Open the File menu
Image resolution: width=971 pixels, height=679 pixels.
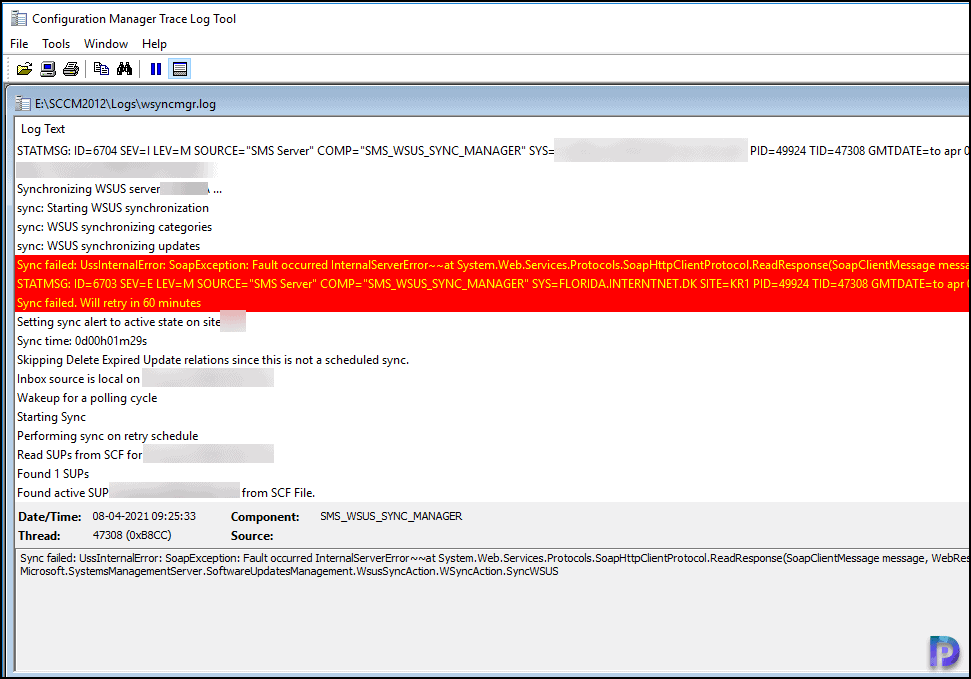click(x=19, y=44)
